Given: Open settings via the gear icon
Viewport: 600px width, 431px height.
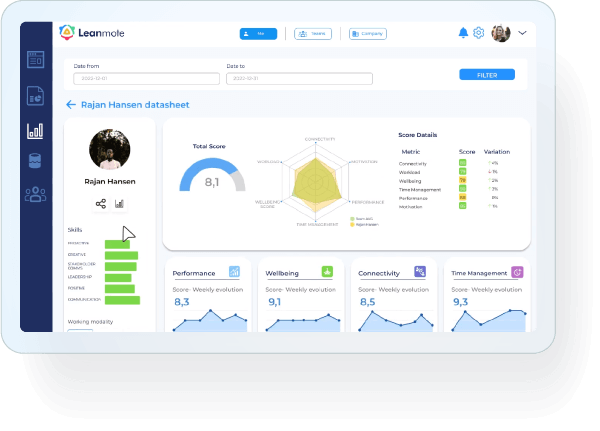Looking at the screenshot, I should (x=479, y=33).
